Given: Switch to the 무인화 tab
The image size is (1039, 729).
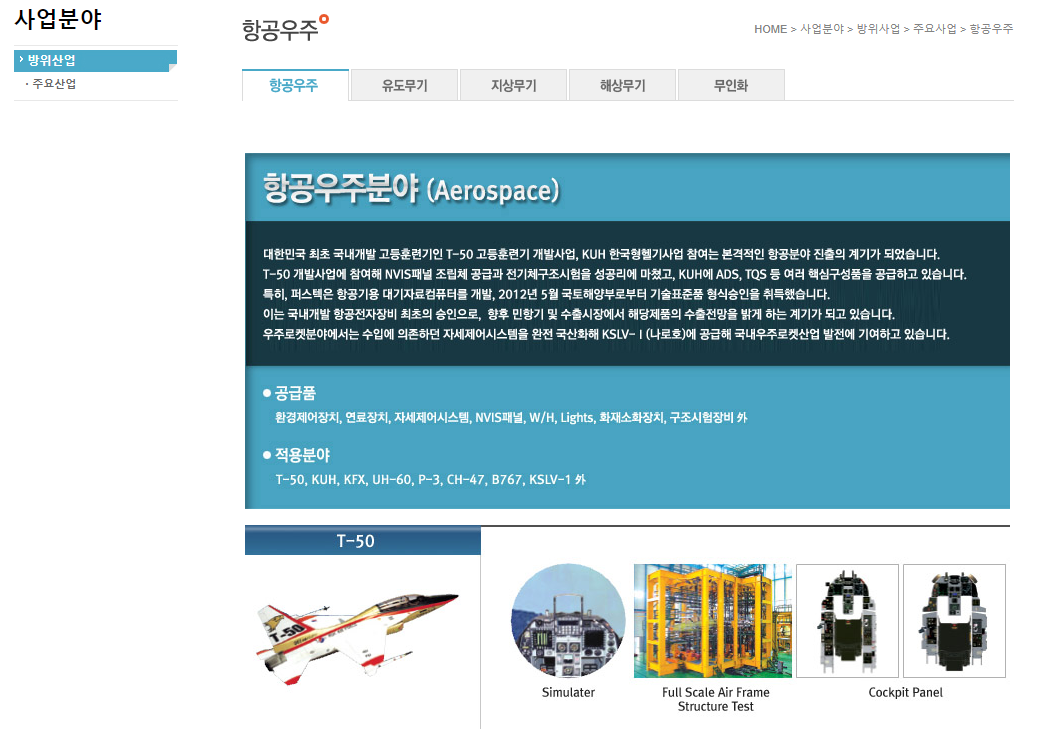Looking at the screenshot, I should (x=731, y=85).
